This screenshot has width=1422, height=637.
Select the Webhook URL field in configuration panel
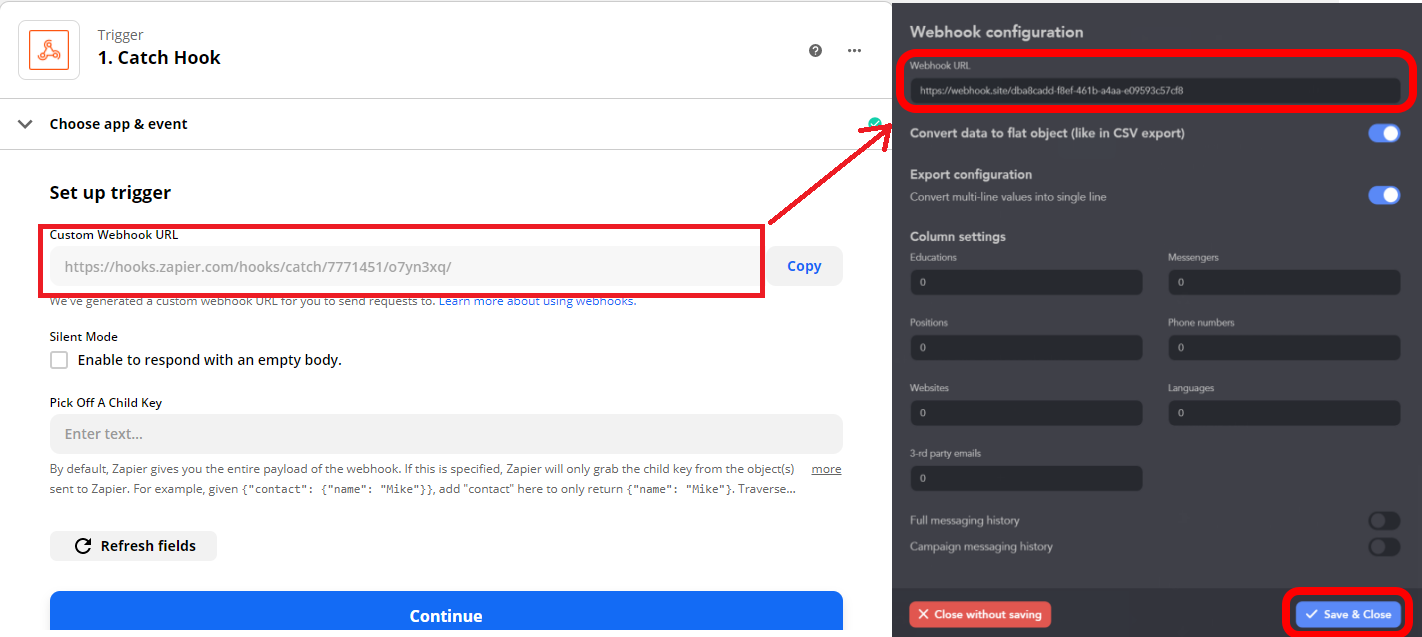point(1155,88)
